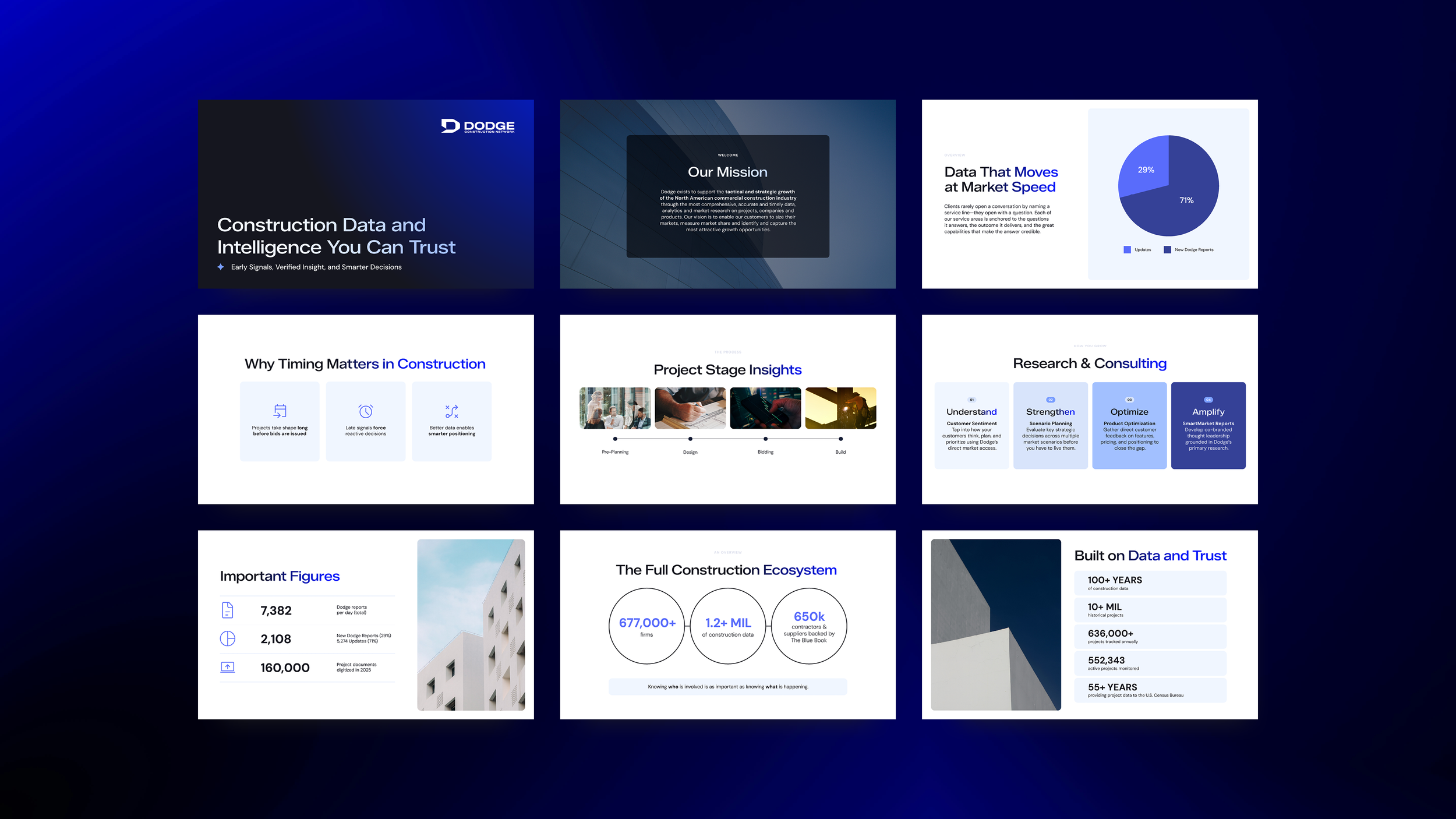Screen dimensions: 1456x819
Task: Click the Understand card
Action: [971, 425]
